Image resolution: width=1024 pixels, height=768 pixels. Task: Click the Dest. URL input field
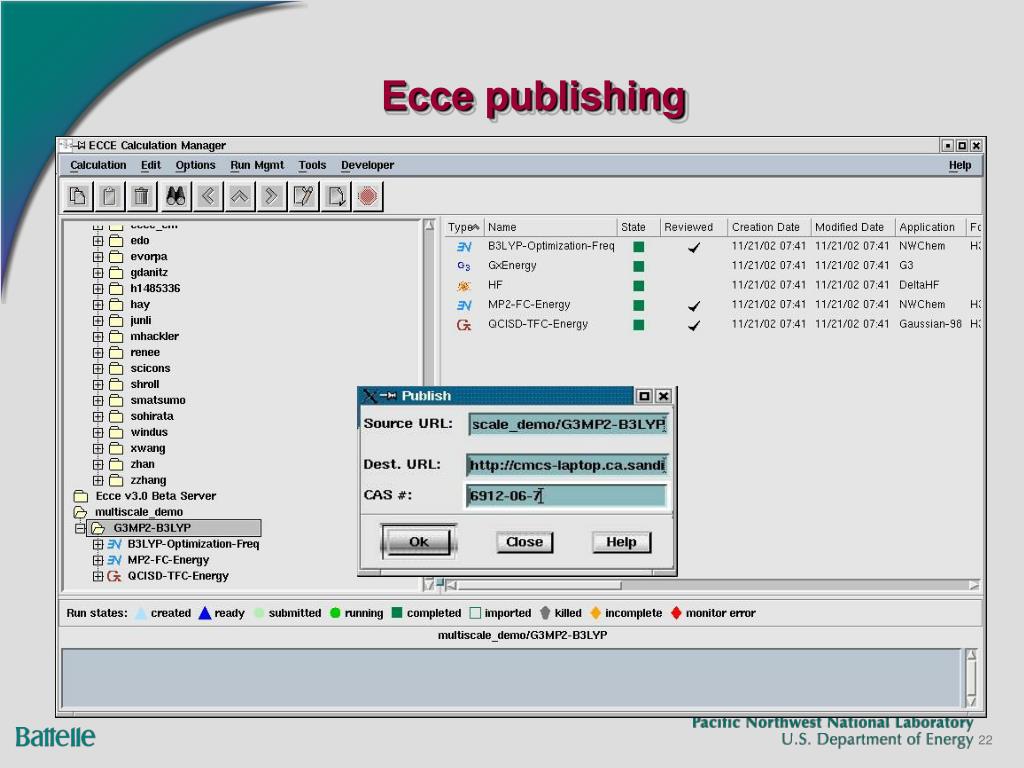(x=568, y=465)
